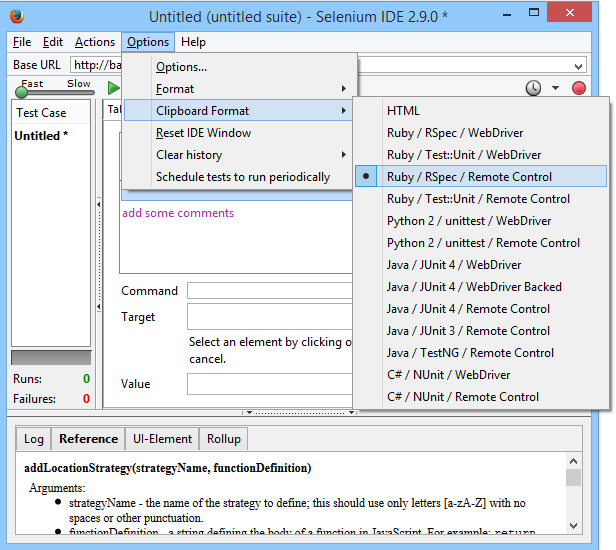
Task: Select C# / NUnit / Remote Control format
Action: (x=481, y=397)
